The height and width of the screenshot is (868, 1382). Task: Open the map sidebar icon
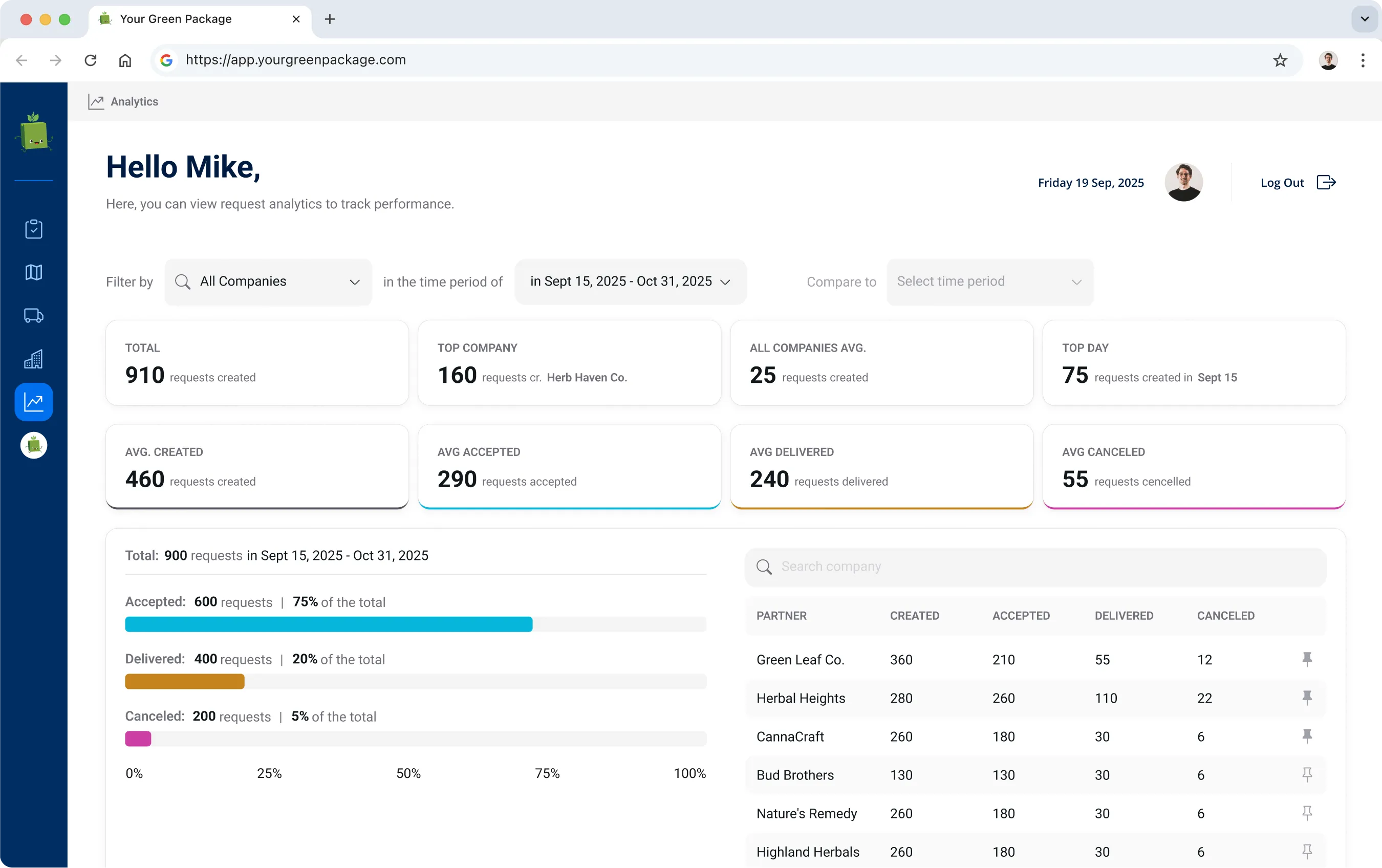tap(33, 272)
